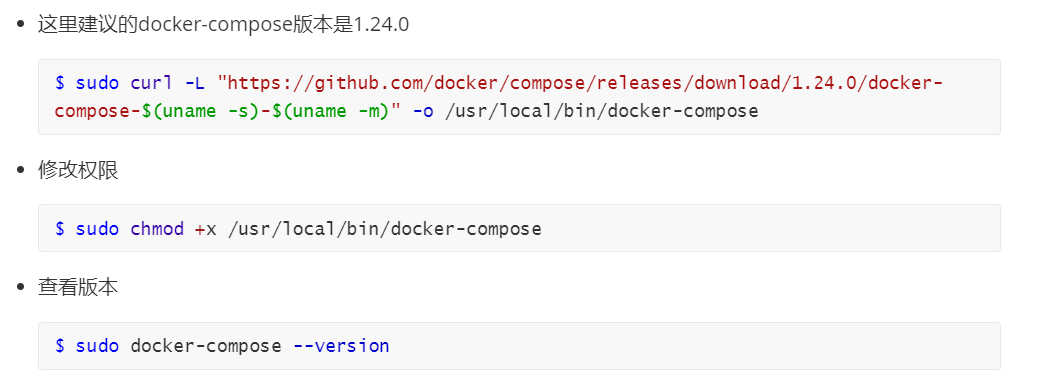Click the red github.com download URL string
This screenshot has height=384, width=1038.
[x=580, y=83]
